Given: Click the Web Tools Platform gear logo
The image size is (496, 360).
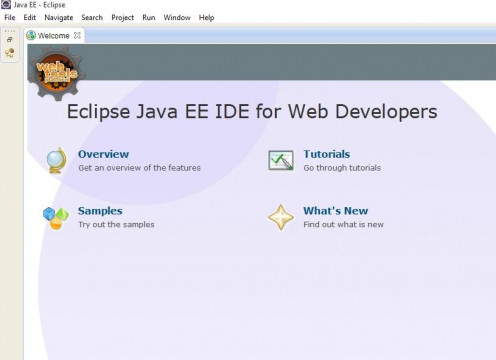Looking at the screenshot, I should pyautogui.click(x=56, y=73).
